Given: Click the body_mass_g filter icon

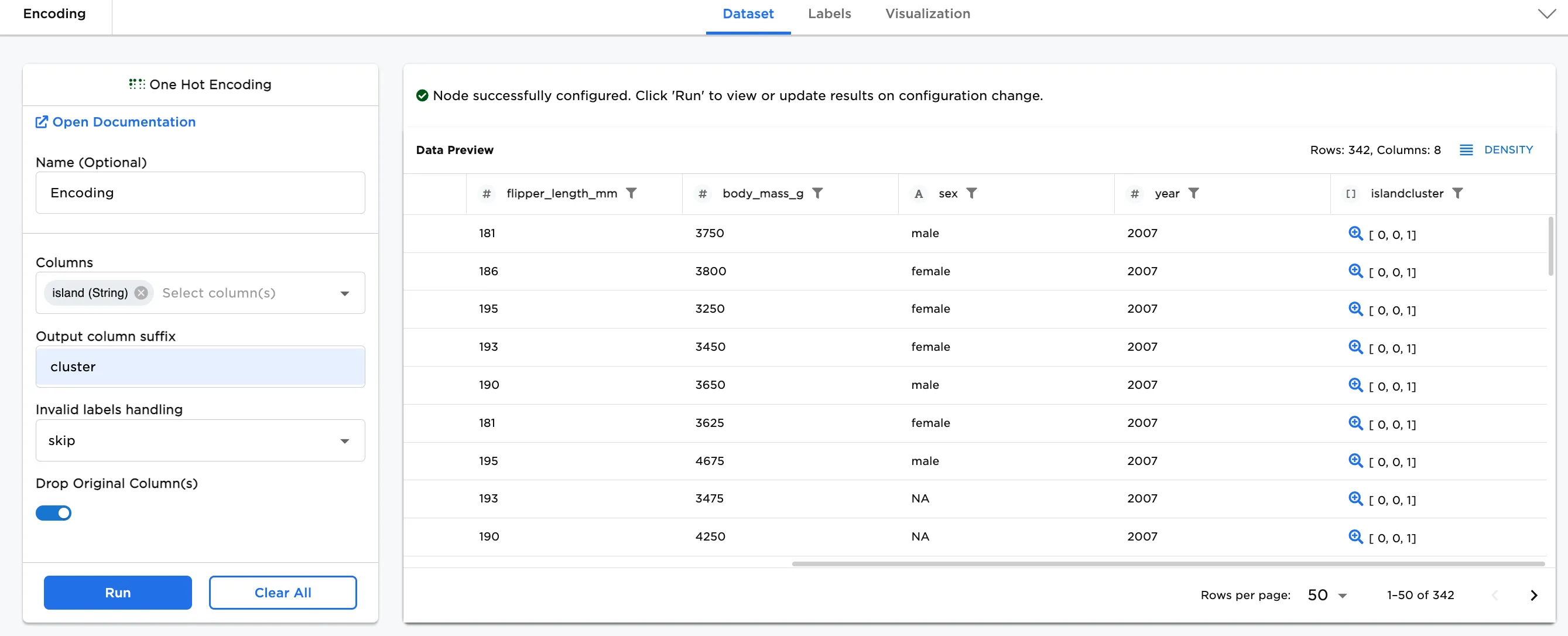Looking at the screenshot, I should point(817,193).
